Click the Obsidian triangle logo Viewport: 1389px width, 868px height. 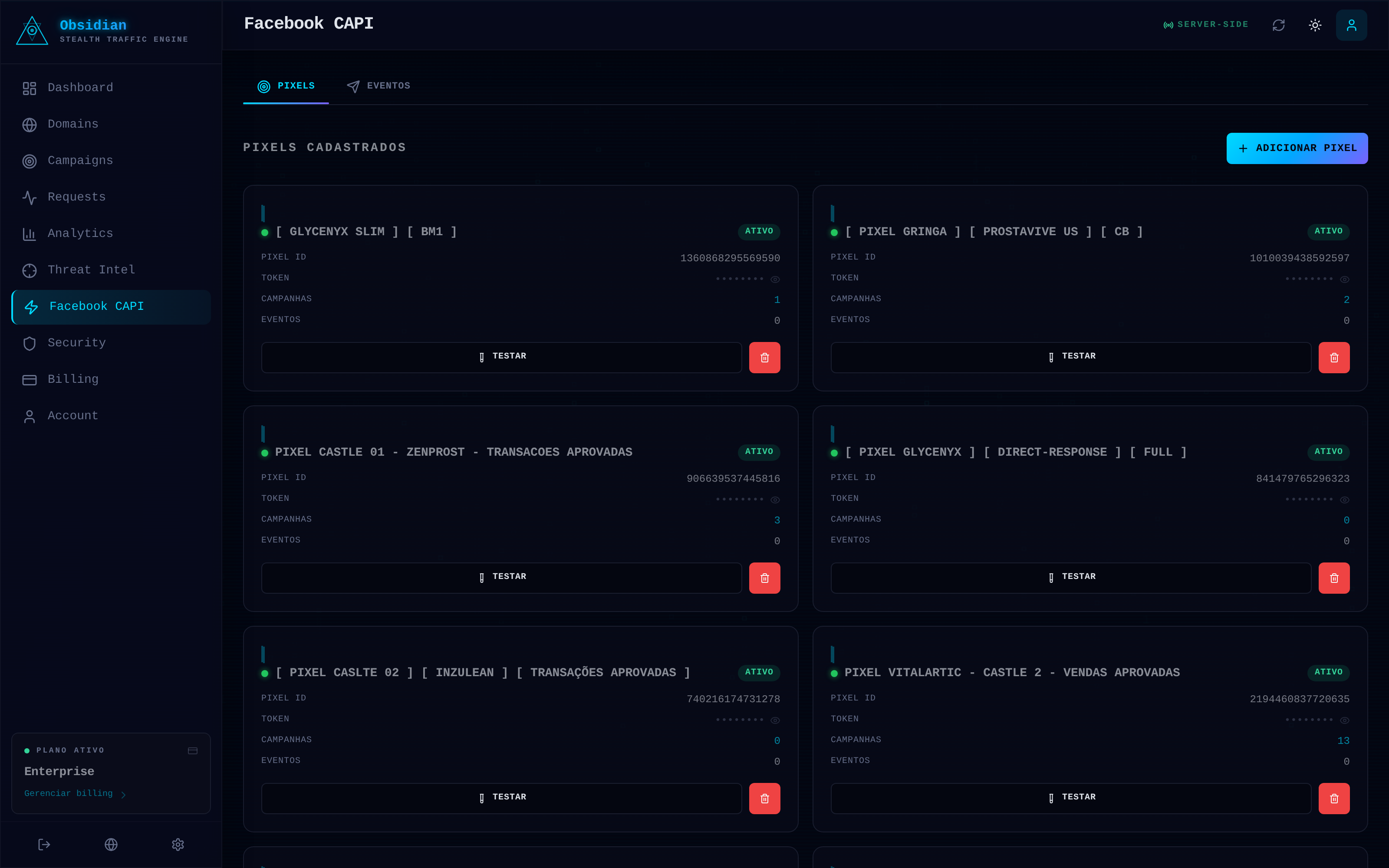[32, 30]
